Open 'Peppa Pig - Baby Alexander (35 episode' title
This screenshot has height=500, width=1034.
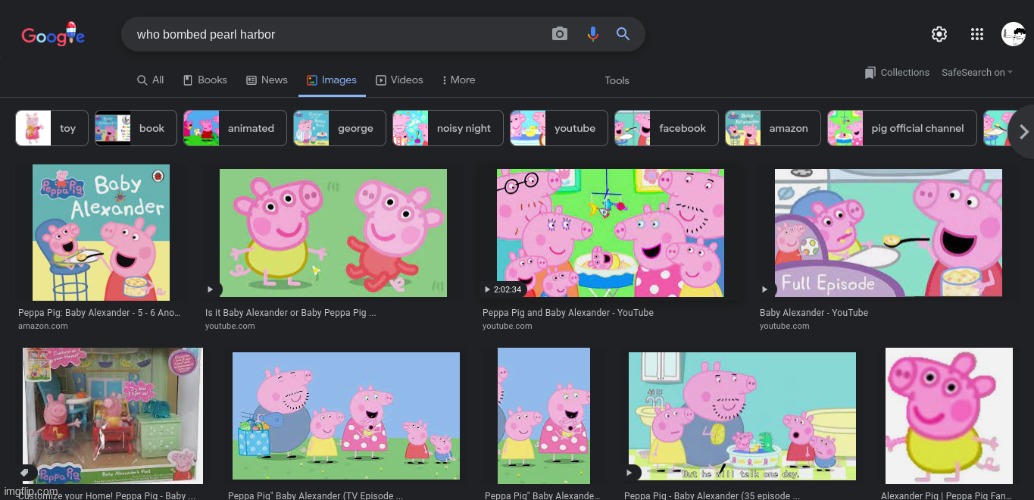712,495
